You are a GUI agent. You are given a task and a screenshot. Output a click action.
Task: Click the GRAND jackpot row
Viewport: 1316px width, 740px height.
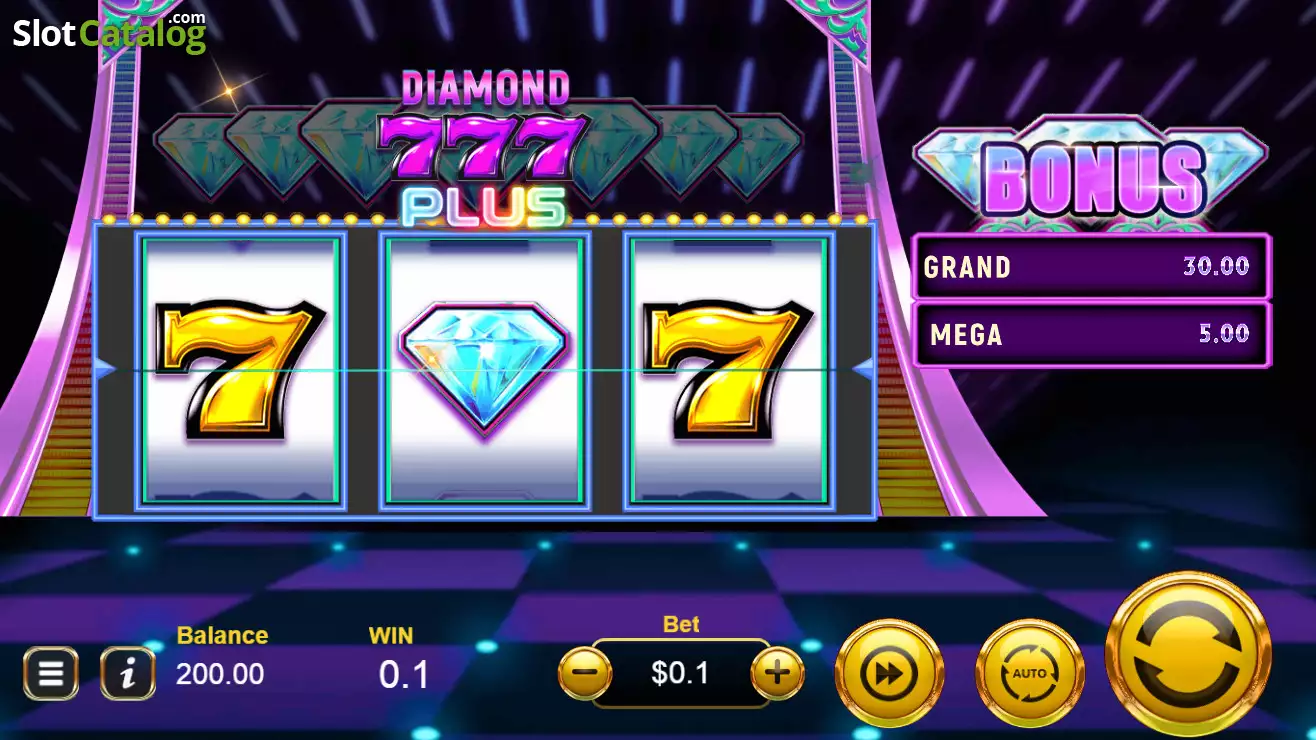click(x=1091, y=267)
